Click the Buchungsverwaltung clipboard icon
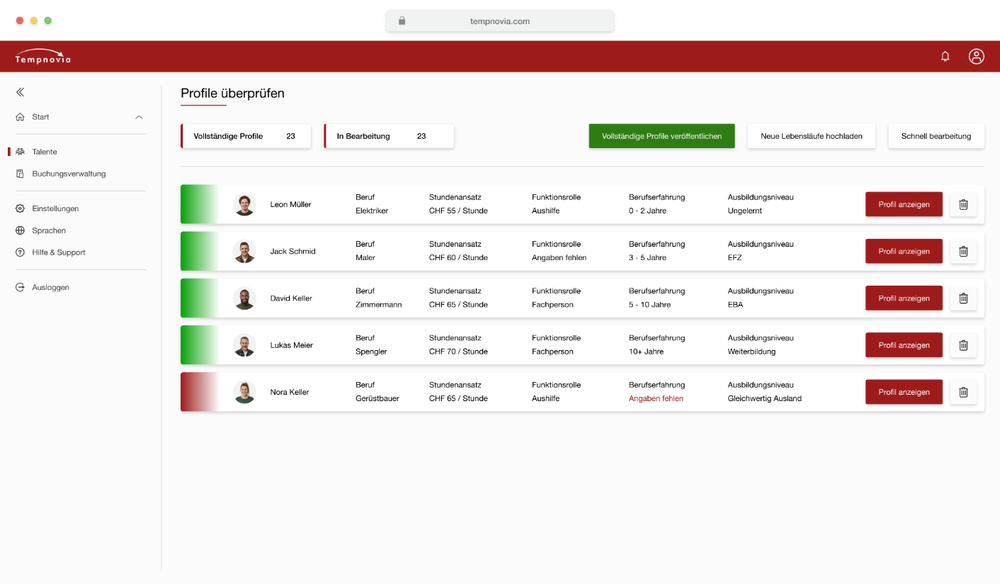Image resolution: width=1000 pixels, height=584 pixels. pyautogui.click(x=20, y=173)
